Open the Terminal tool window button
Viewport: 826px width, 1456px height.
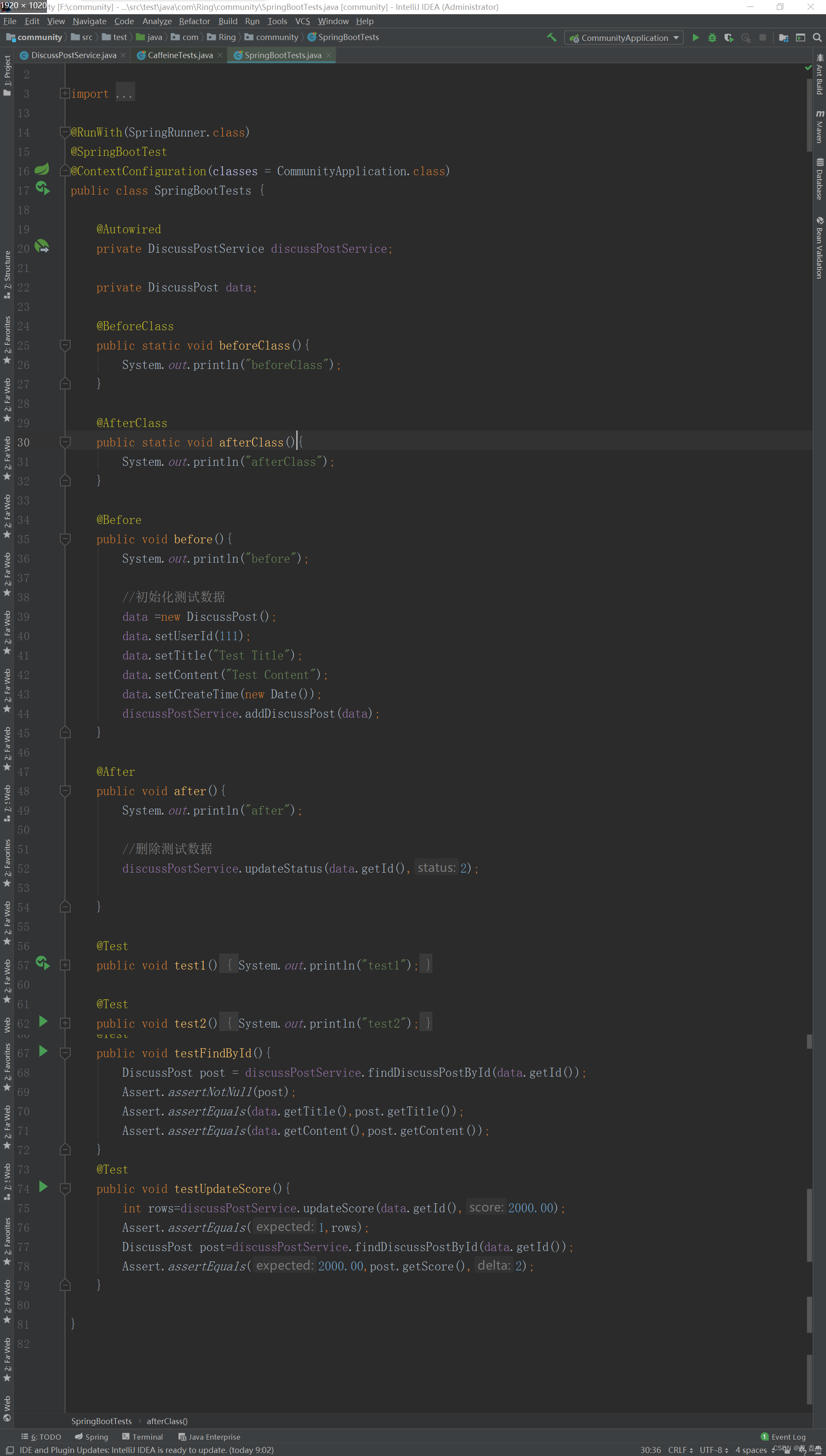pos(143,1437)
